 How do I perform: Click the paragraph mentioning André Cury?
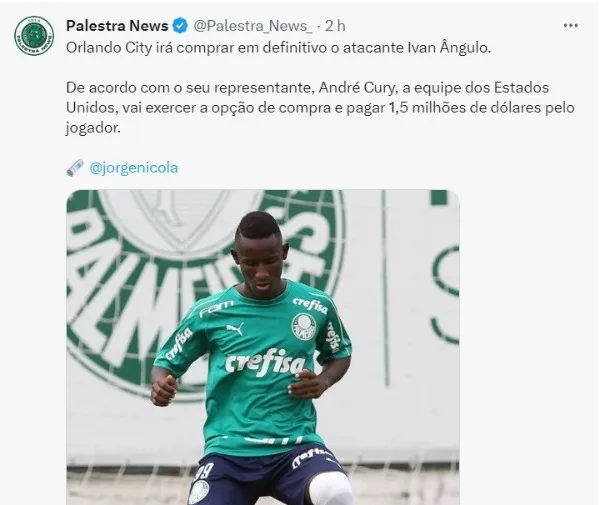[320, 108]
